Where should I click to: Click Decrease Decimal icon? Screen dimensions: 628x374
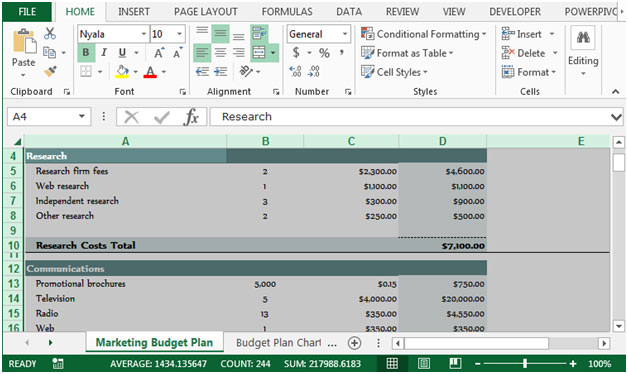[314, 72]
